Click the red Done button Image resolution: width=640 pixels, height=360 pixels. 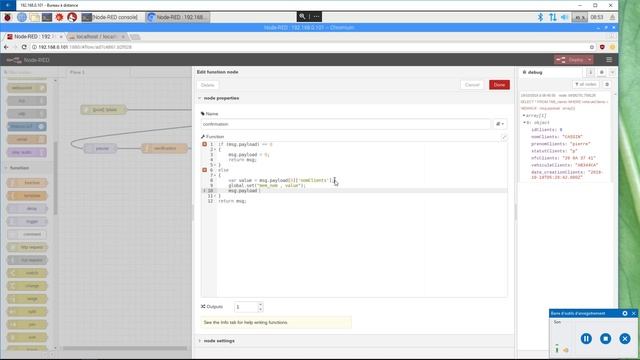tap(499, 85)
